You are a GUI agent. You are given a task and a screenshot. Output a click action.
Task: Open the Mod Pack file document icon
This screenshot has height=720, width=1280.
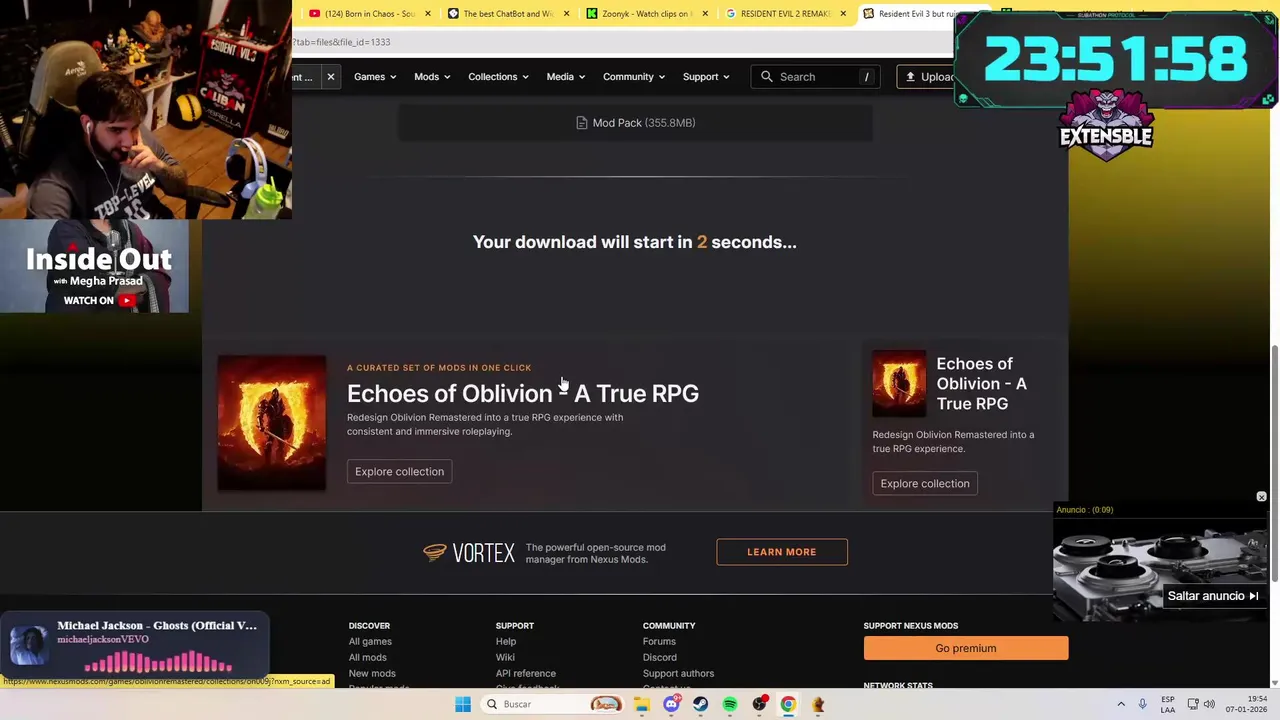(x=582, y=123)
